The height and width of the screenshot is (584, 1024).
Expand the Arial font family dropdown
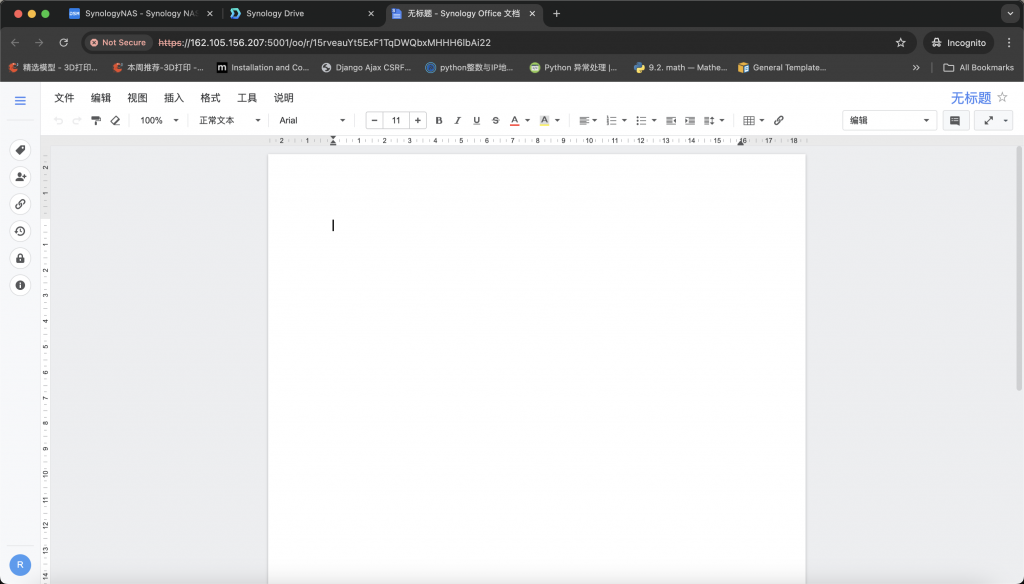(312, 120)
